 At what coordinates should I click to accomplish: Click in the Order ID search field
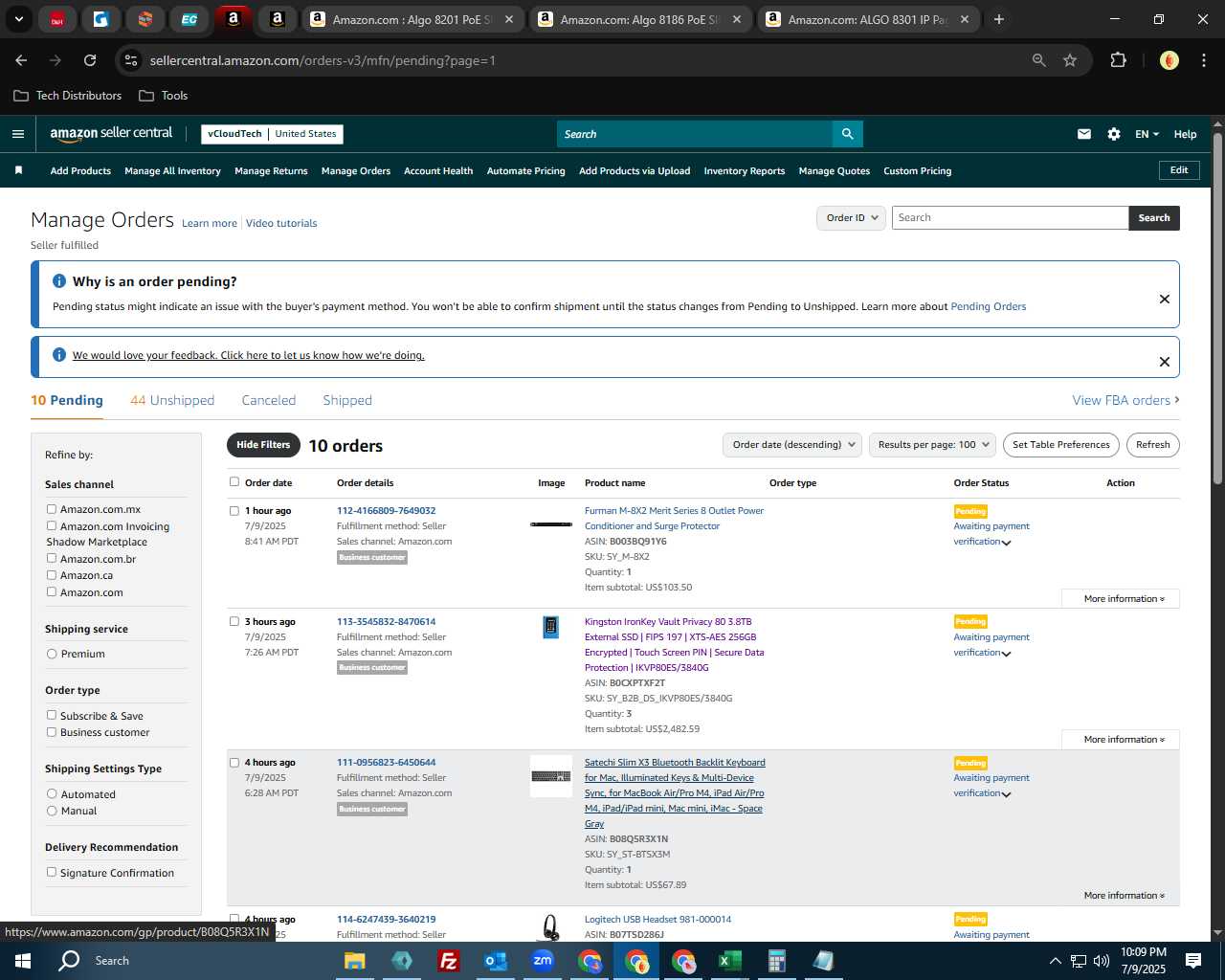click(1010, 218)
